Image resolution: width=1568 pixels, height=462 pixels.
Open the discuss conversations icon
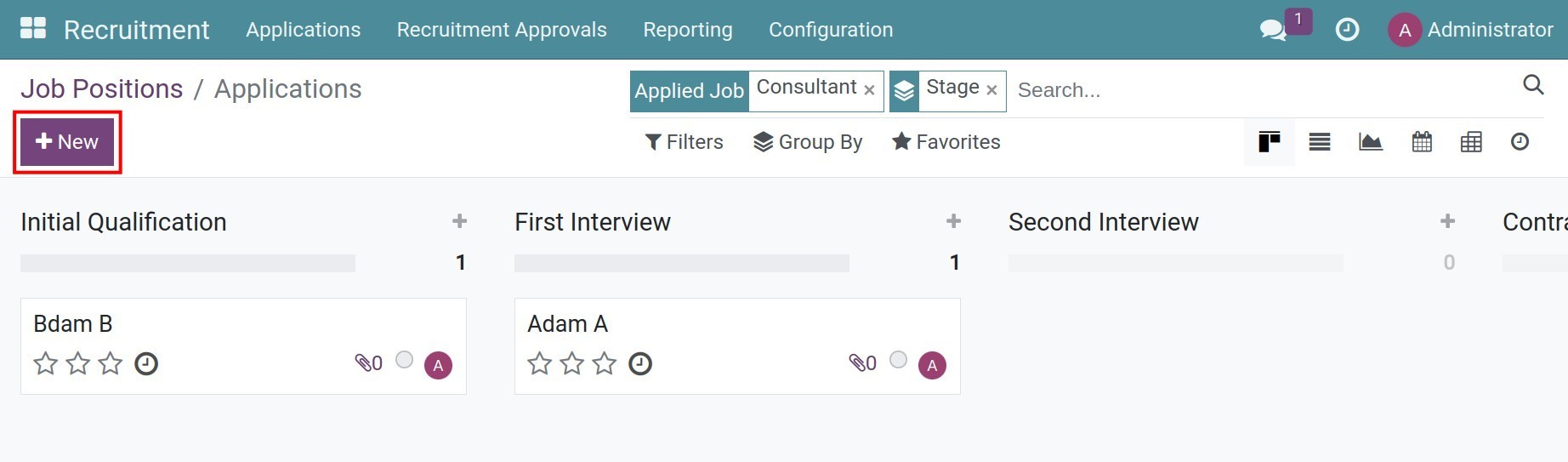tap(1272, 31)
